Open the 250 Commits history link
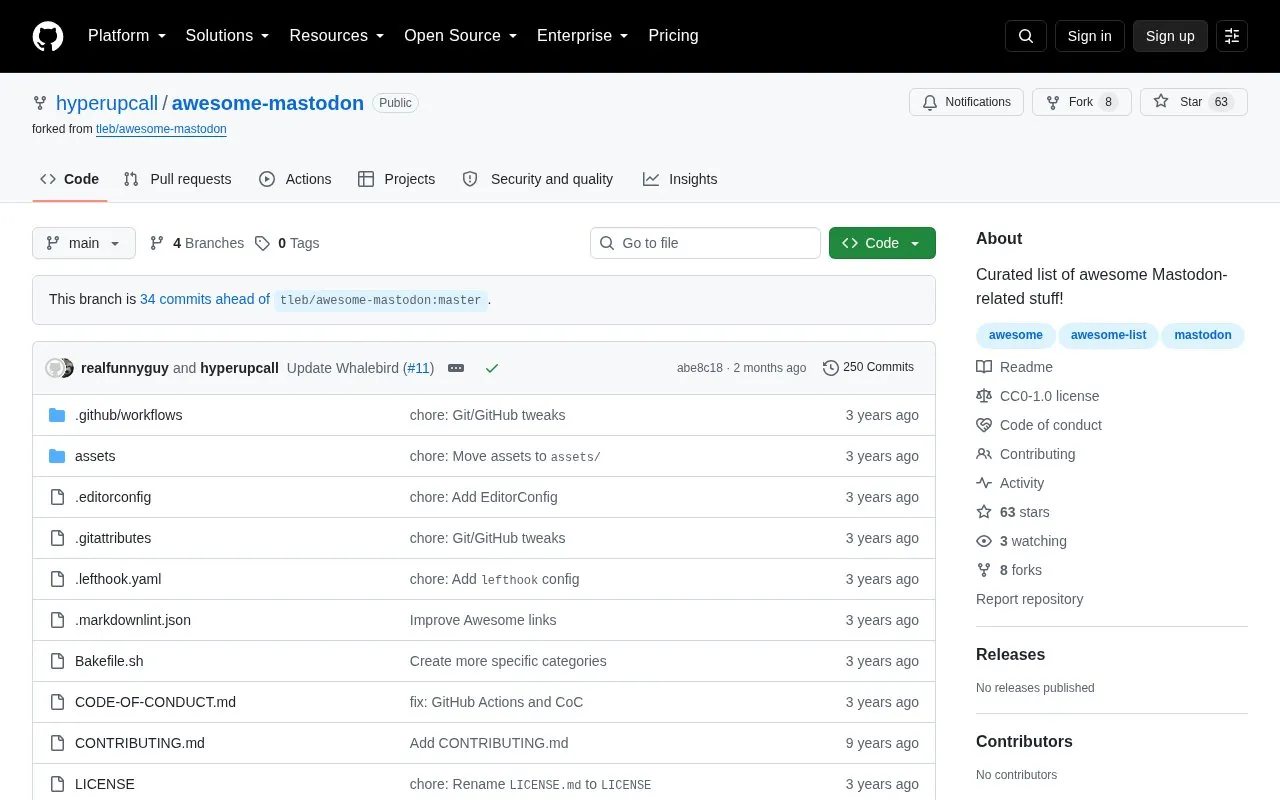 pyautogui.click(x=868, y=368)
